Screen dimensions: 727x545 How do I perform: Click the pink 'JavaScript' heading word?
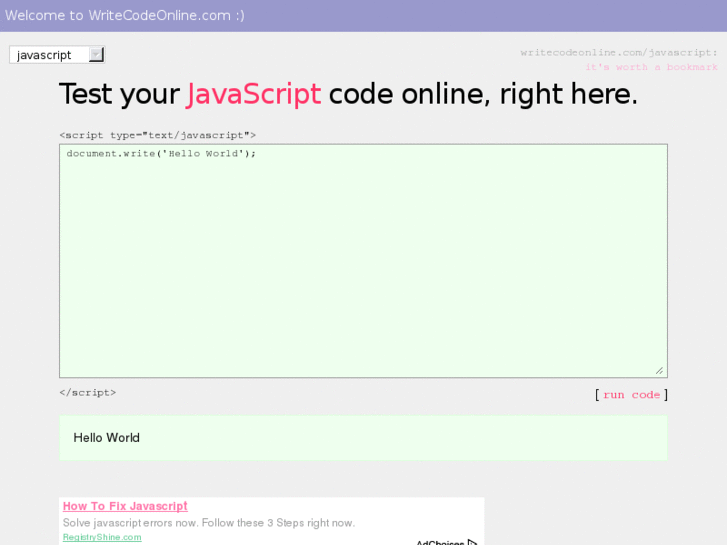coord(254,94)
